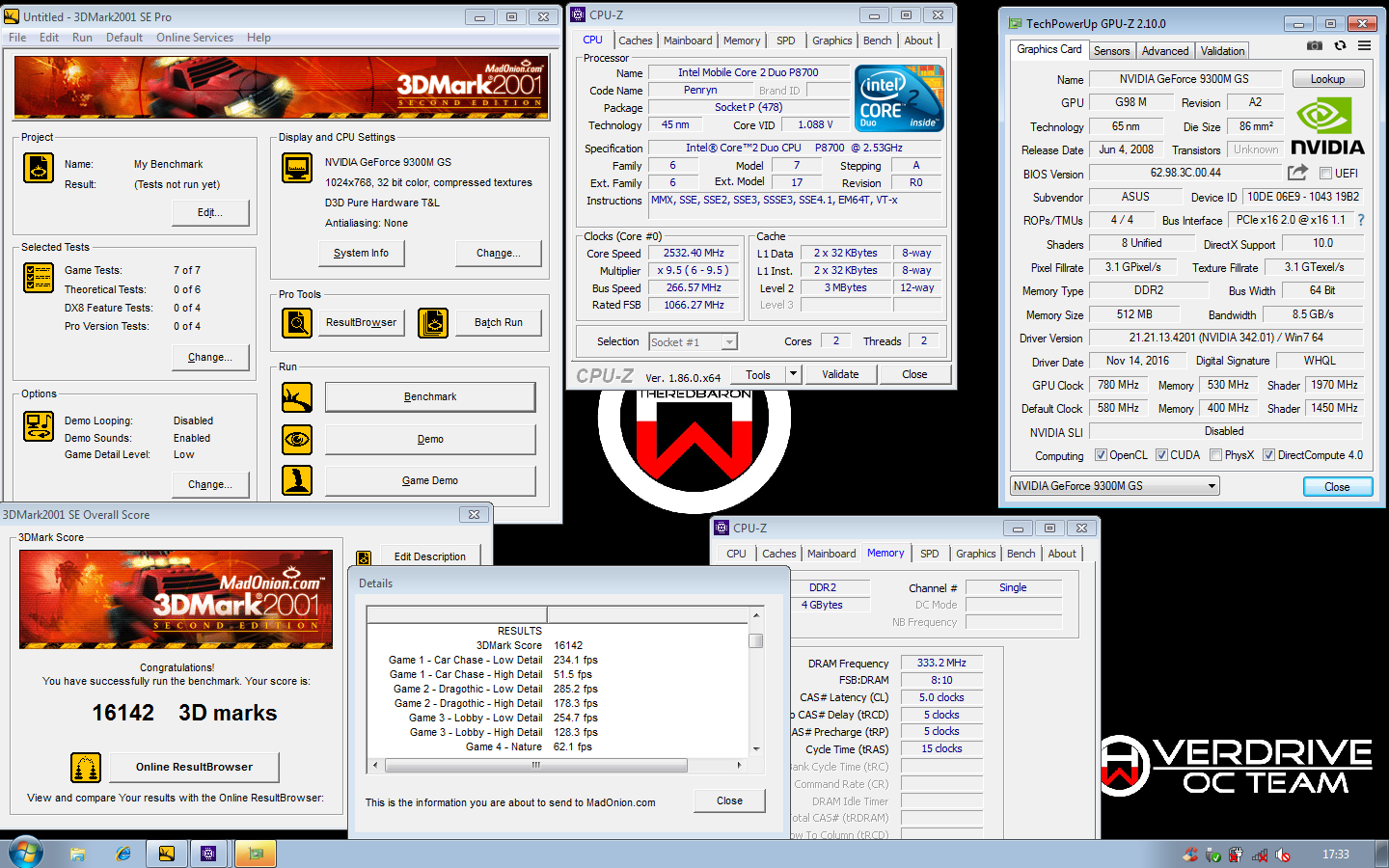Image resolution: width=1389 pixels, height=868 pixels.
Task: Click the GPU Clock 780 MHz field
Action: click(x=1118, y=385)
